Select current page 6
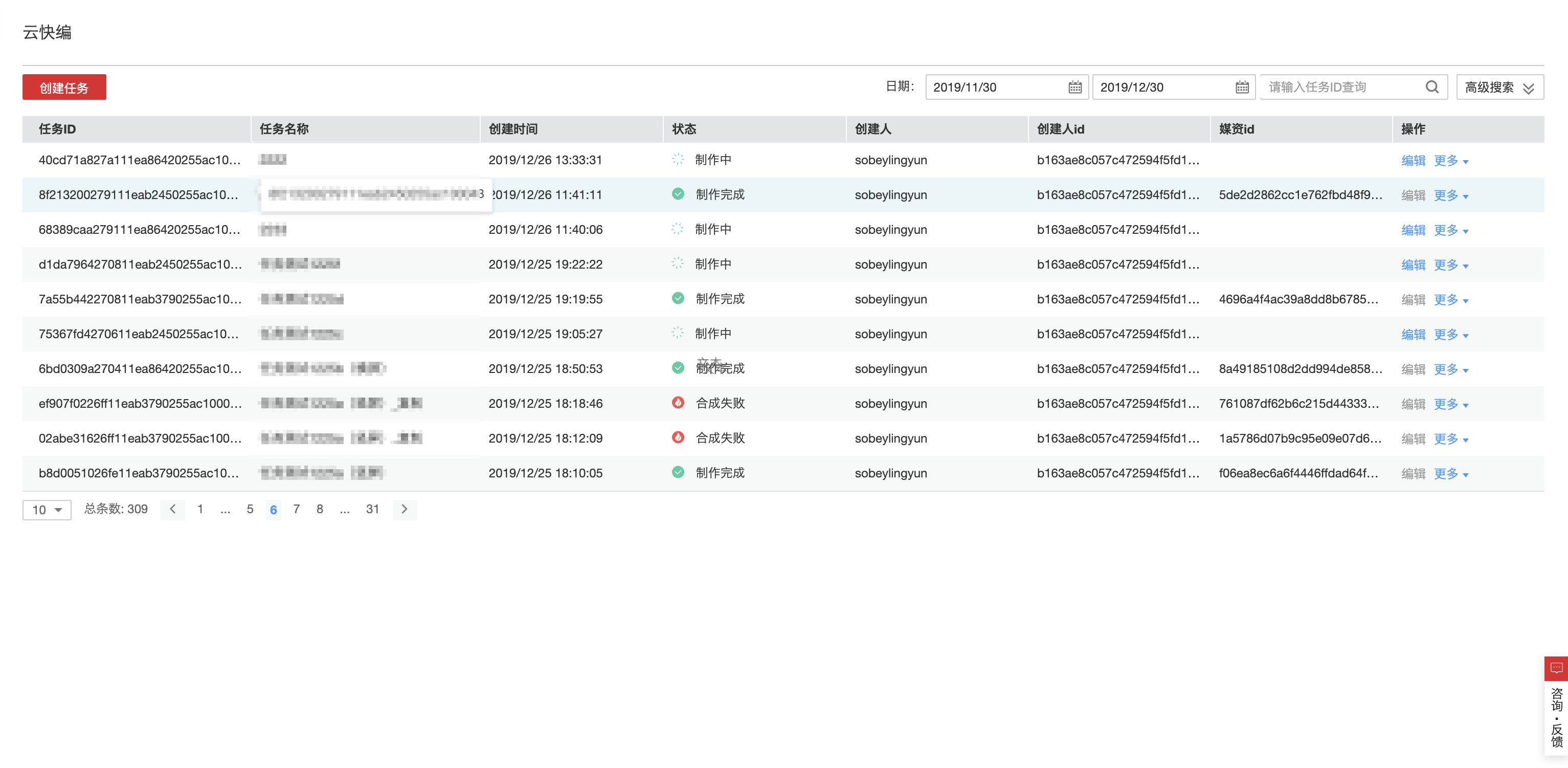Viewport: 1568px width, 768px height. point(273,509)
